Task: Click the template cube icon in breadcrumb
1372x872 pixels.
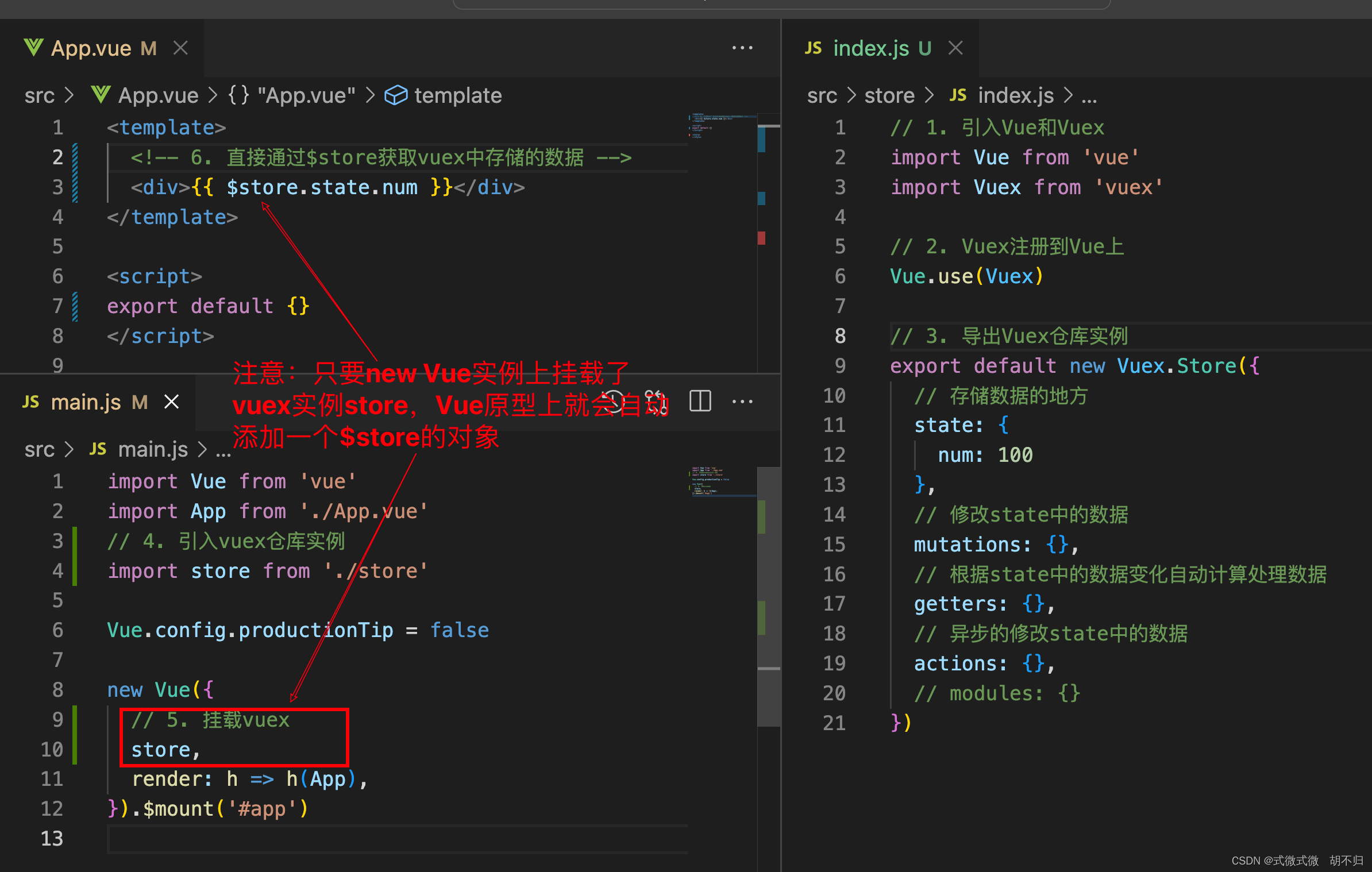Action: click(396, 95)
